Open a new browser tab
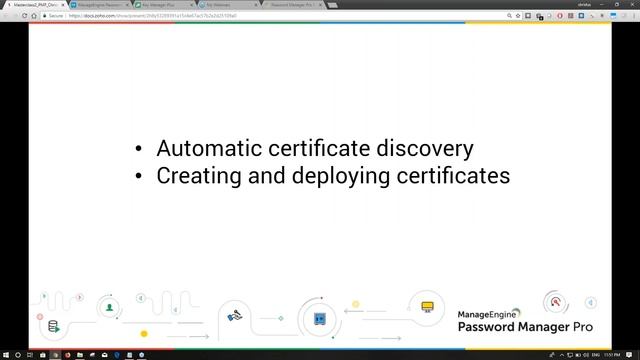This screenshot has height=360, width=640. click(x=333, y=5)
